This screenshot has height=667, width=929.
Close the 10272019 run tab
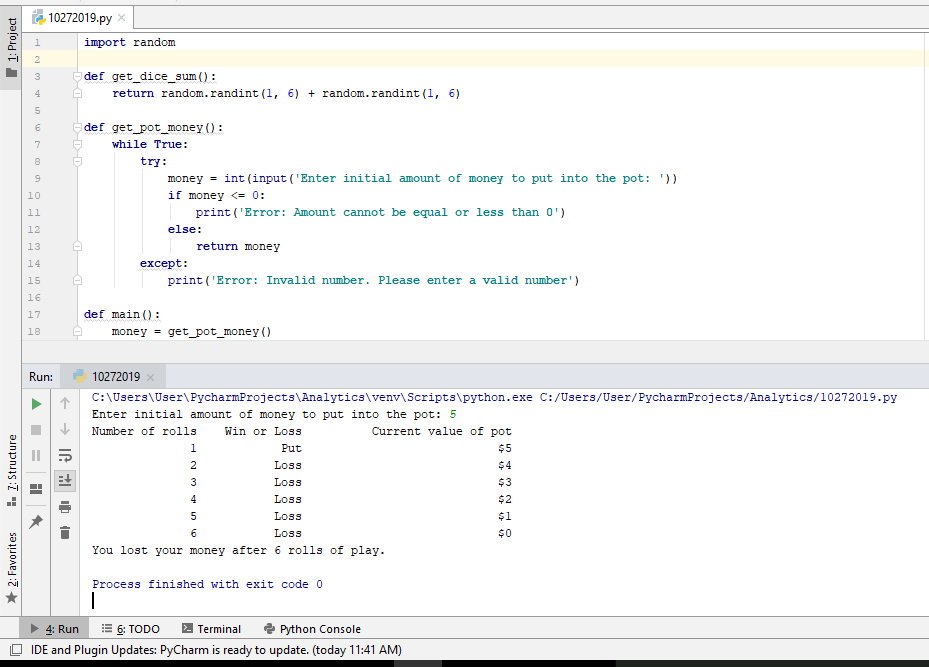coord(150,377)
